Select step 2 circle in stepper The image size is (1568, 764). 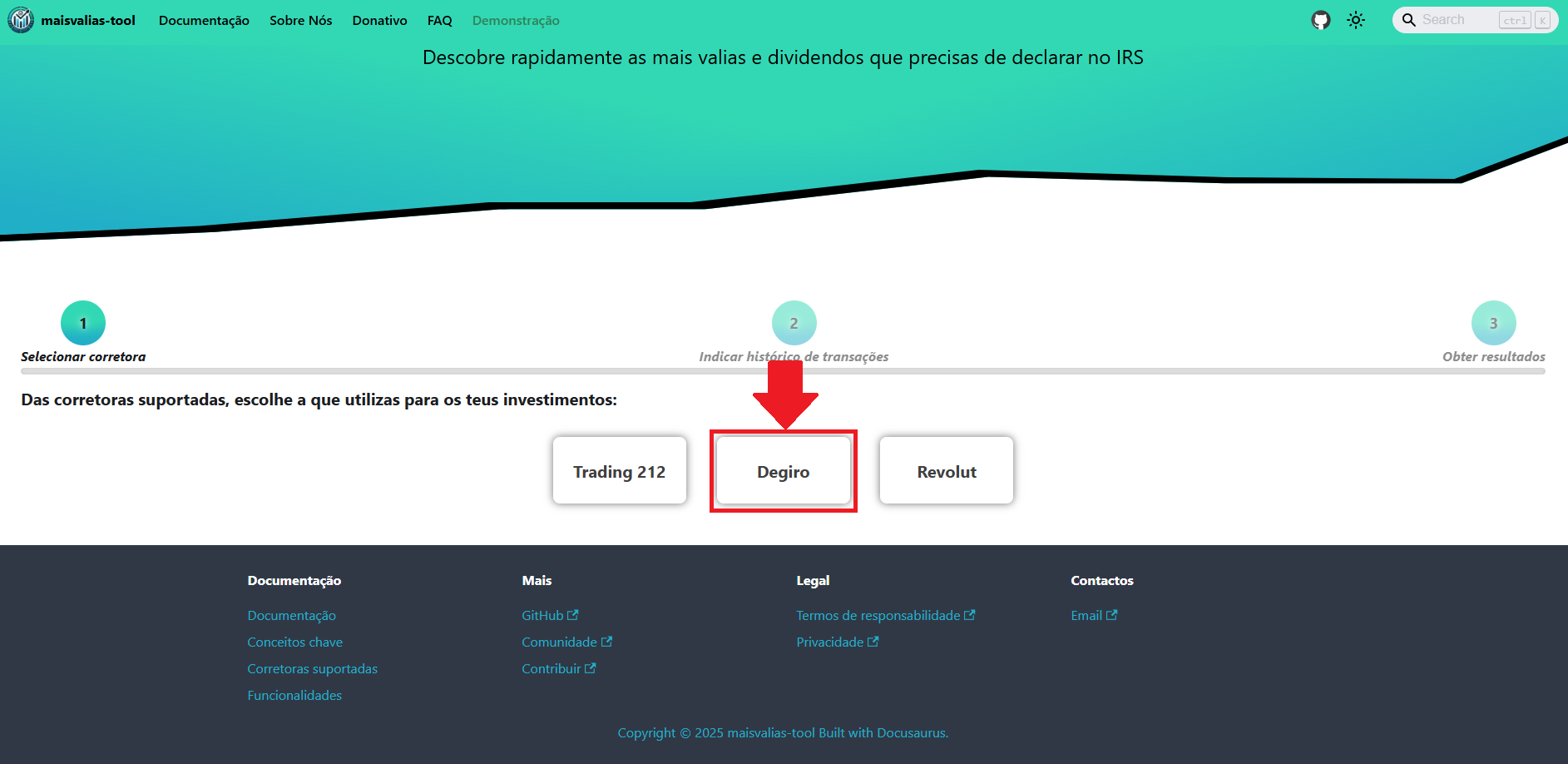(x=794, y=323)
